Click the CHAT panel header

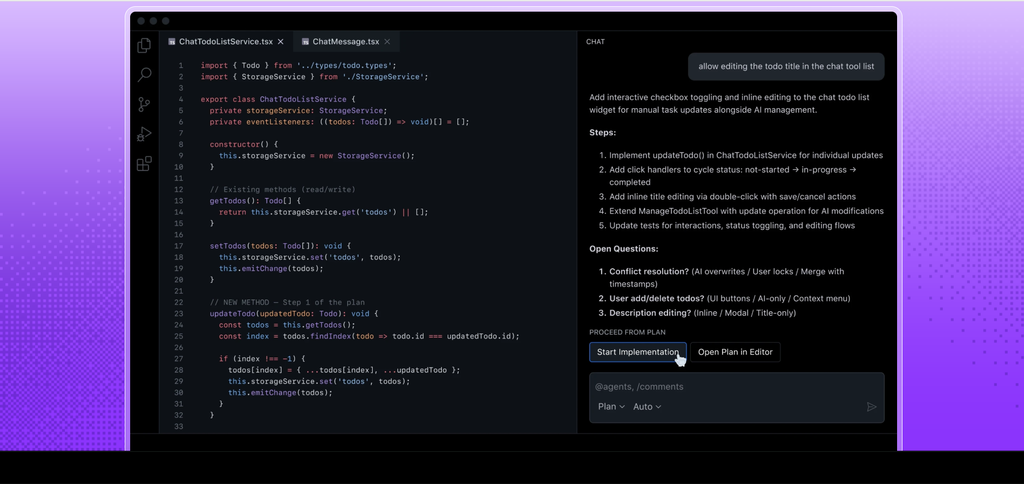(596, 42)
